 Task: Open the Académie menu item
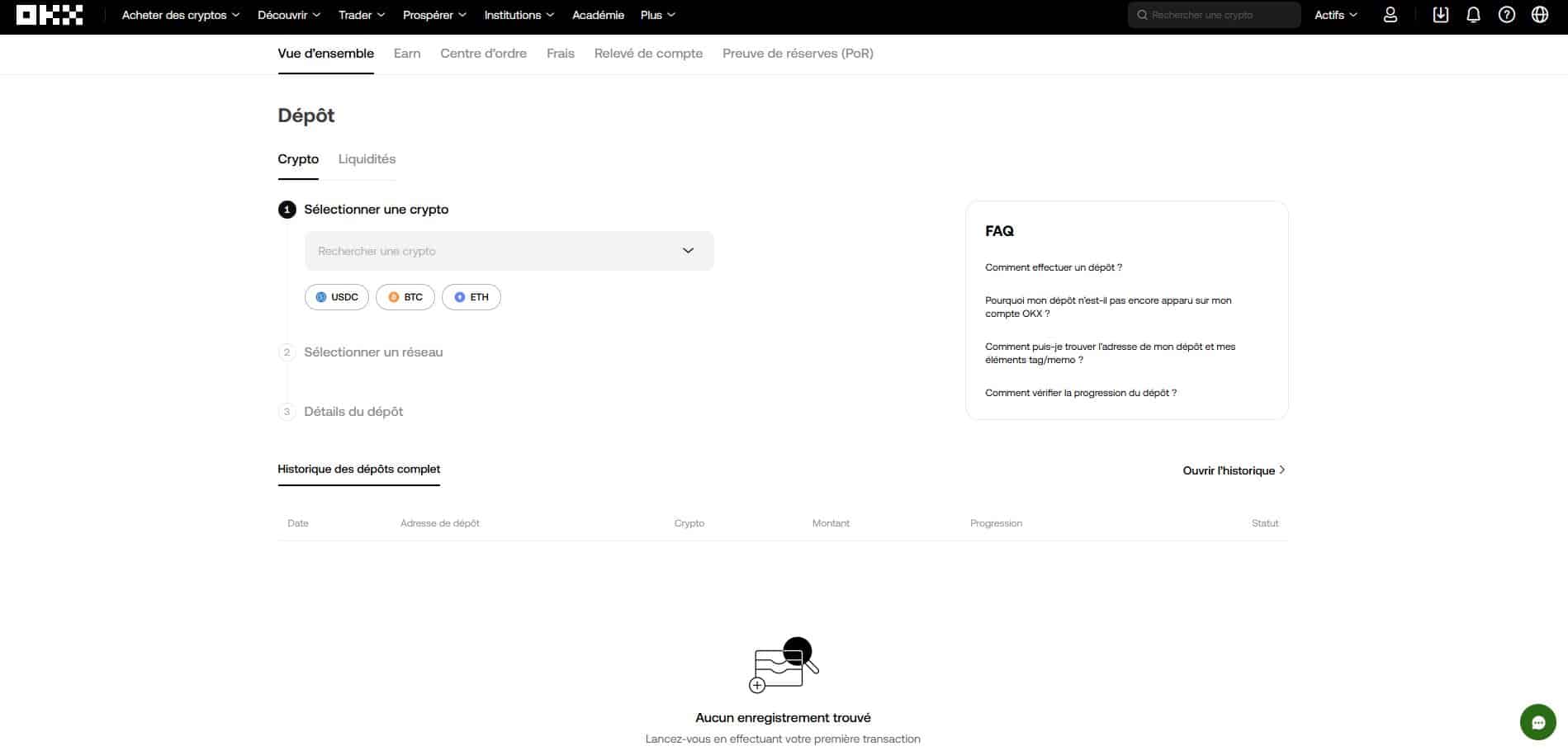[x=598, y=15]
